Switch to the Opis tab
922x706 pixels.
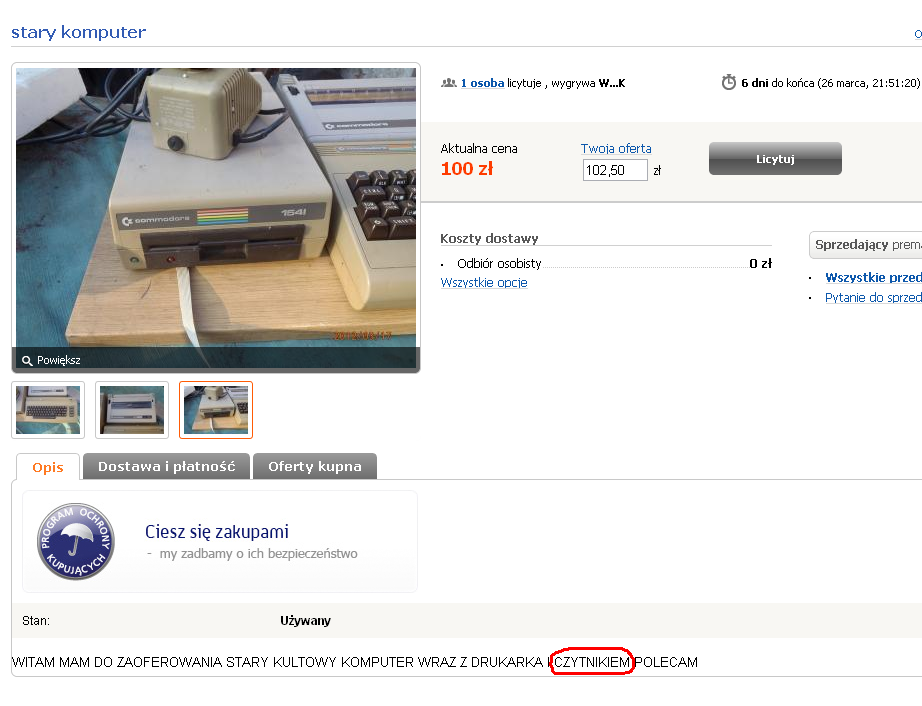48,467
